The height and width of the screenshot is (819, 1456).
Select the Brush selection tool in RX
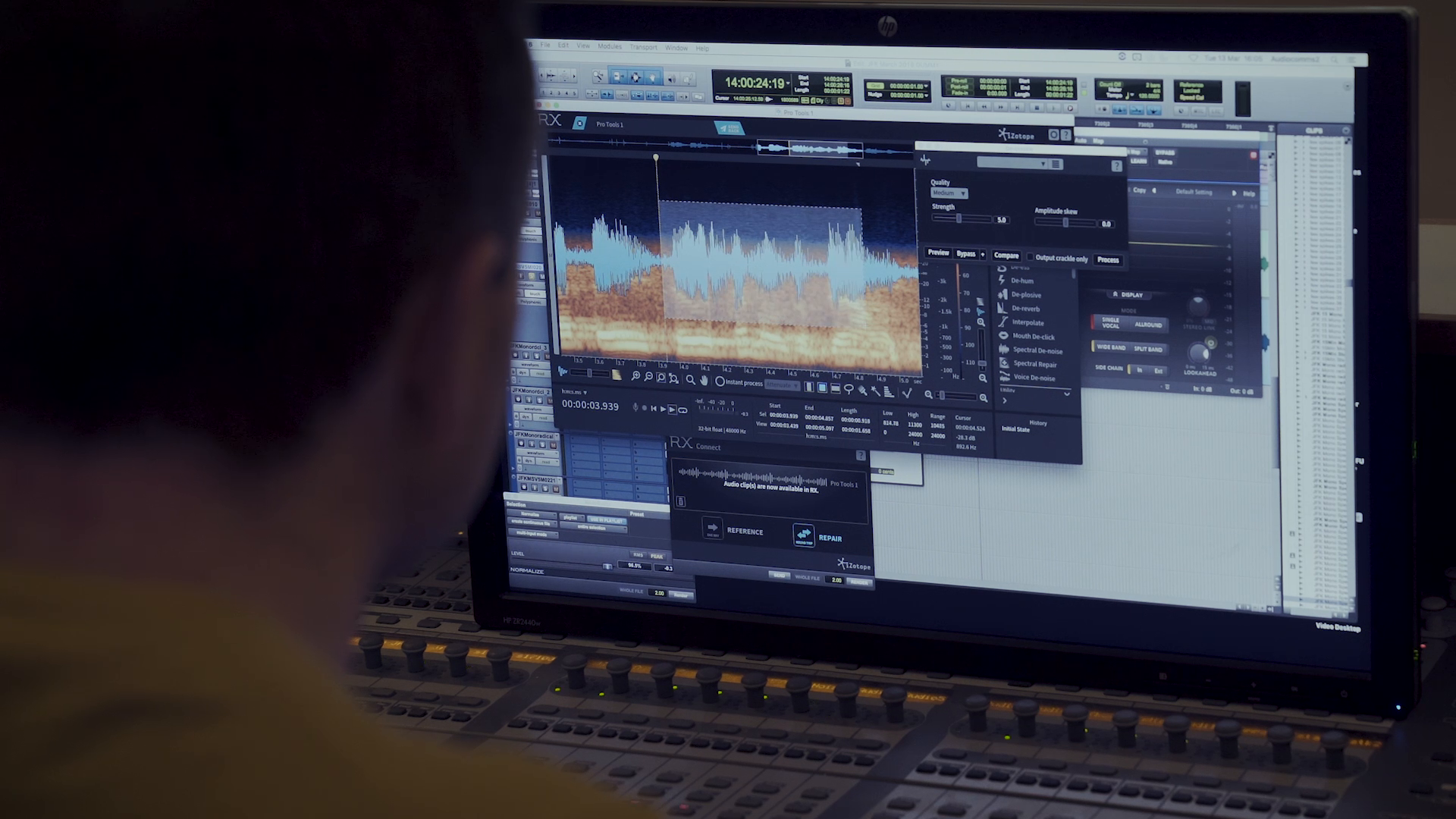pos(862,390)
